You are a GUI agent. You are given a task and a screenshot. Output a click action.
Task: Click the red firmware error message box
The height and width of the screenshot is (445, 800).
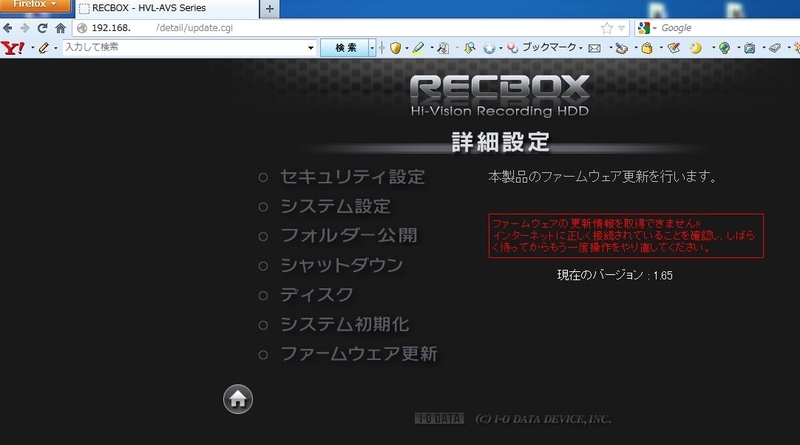(x=626, y=236)
